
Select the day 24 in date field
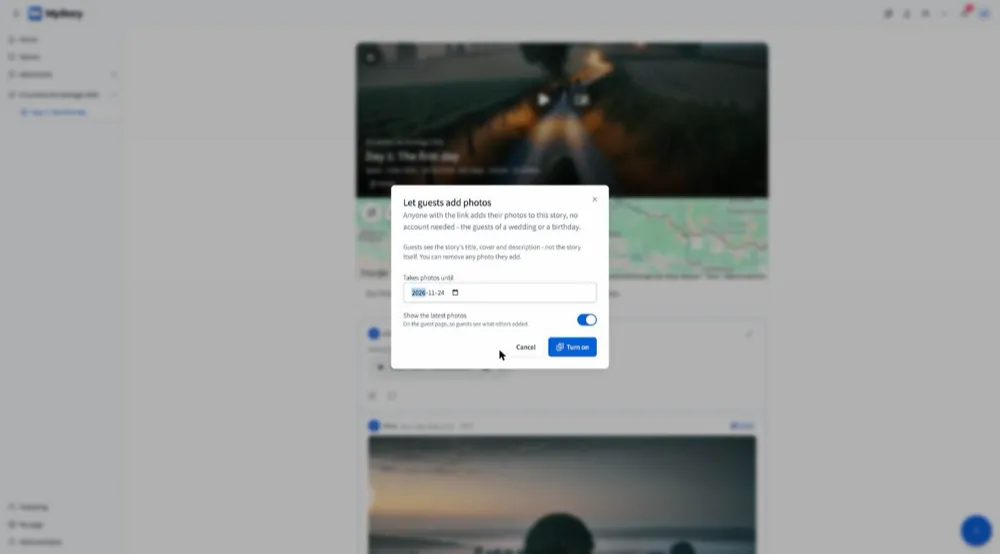[441, 293]
